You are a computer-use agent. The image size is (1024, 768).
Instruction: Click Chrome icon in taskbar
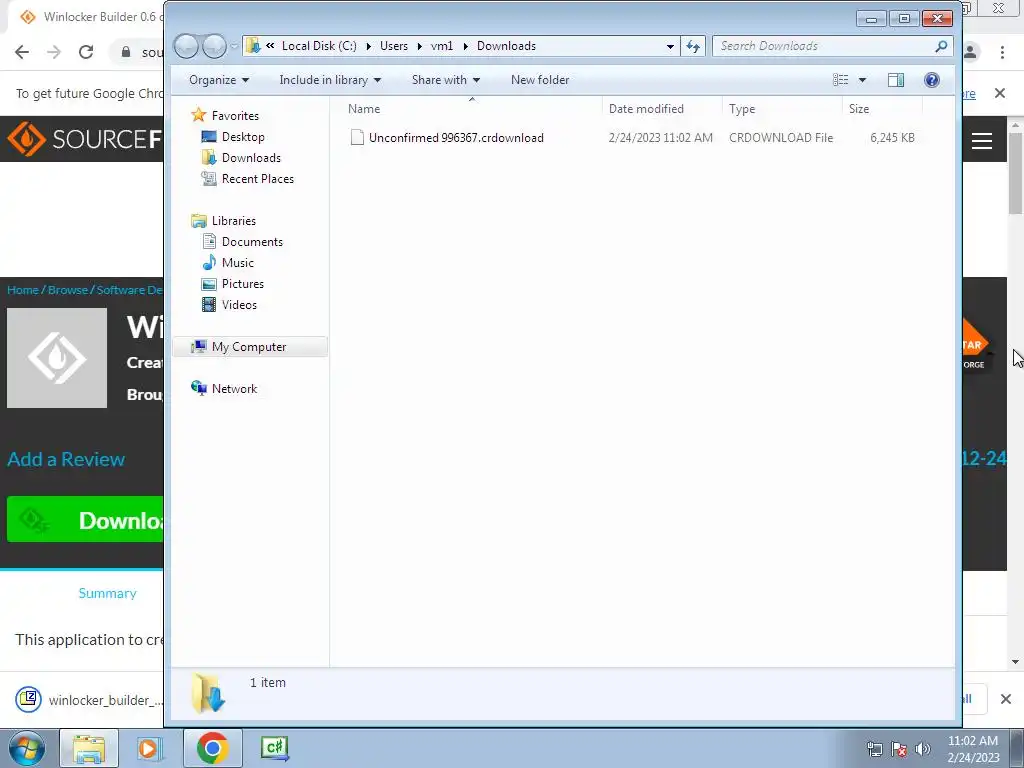[212, 748]
